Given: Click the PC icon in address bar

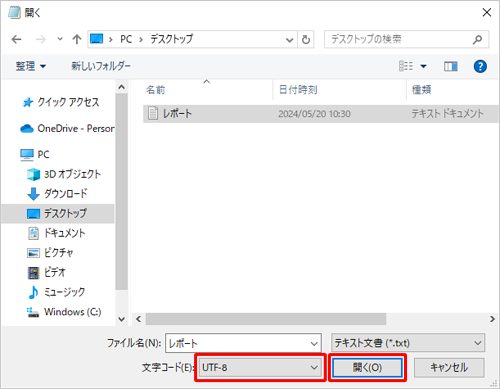Looking at the screenshot, I should point(97,39).
